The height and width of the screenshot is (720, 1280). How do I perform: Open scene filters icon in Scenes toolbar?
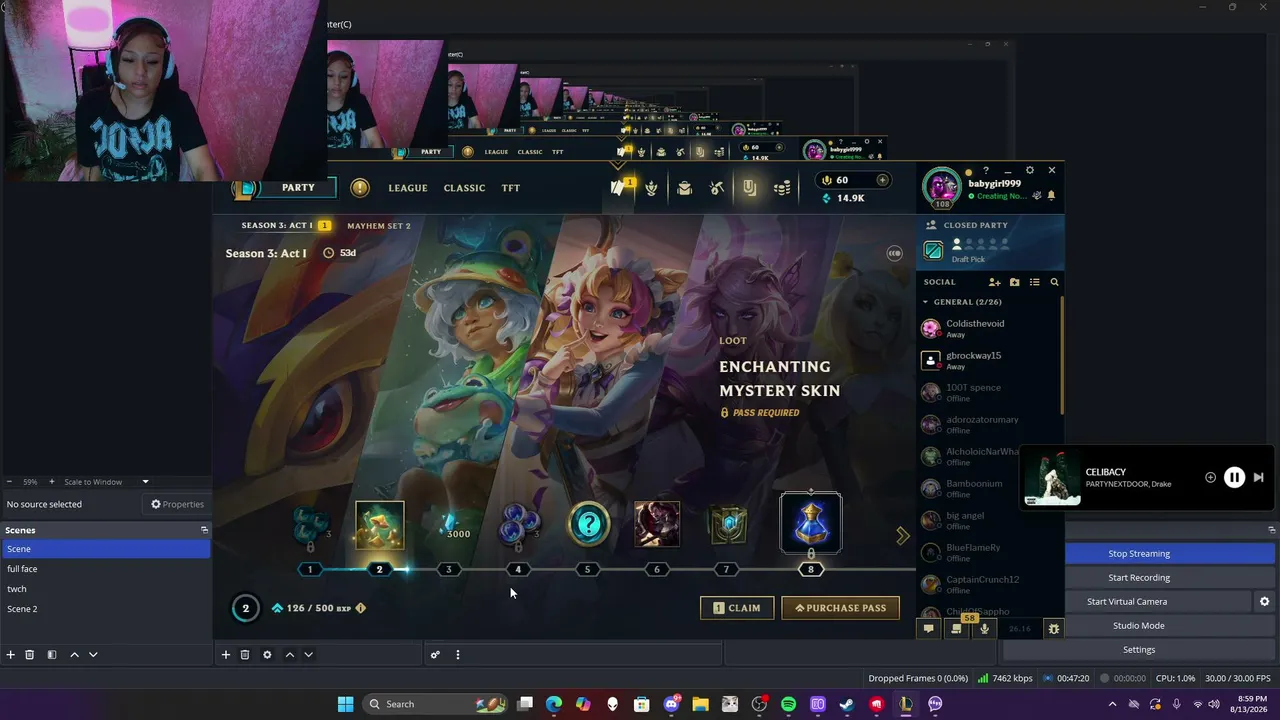(x=52, y=655)
